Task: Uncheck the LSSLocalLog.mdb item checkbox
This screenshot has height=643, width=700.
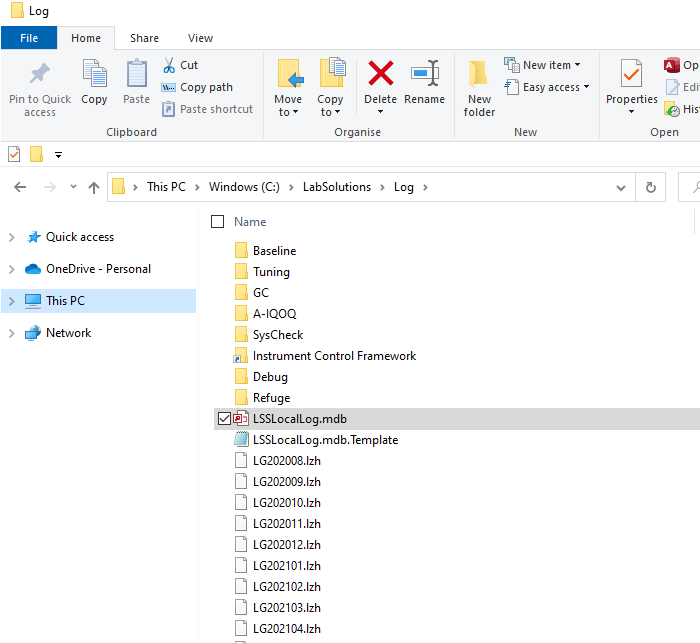Action: coord(224,419)
